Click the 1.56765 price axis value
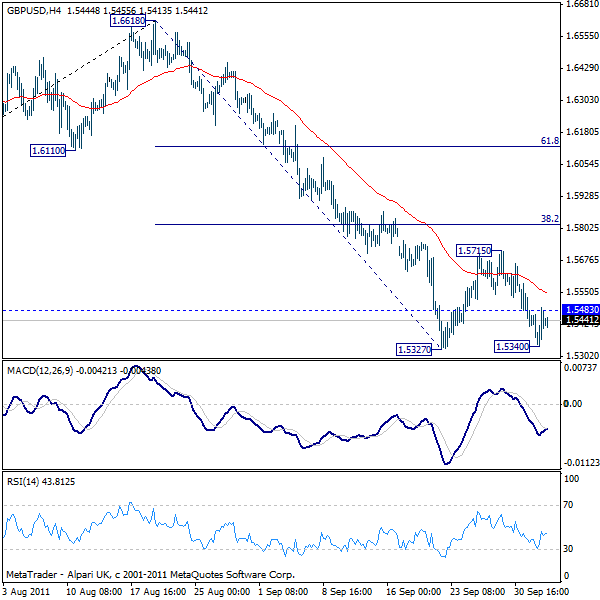The height and width of the screenshot is (600, 600). (x=582, y=260)
